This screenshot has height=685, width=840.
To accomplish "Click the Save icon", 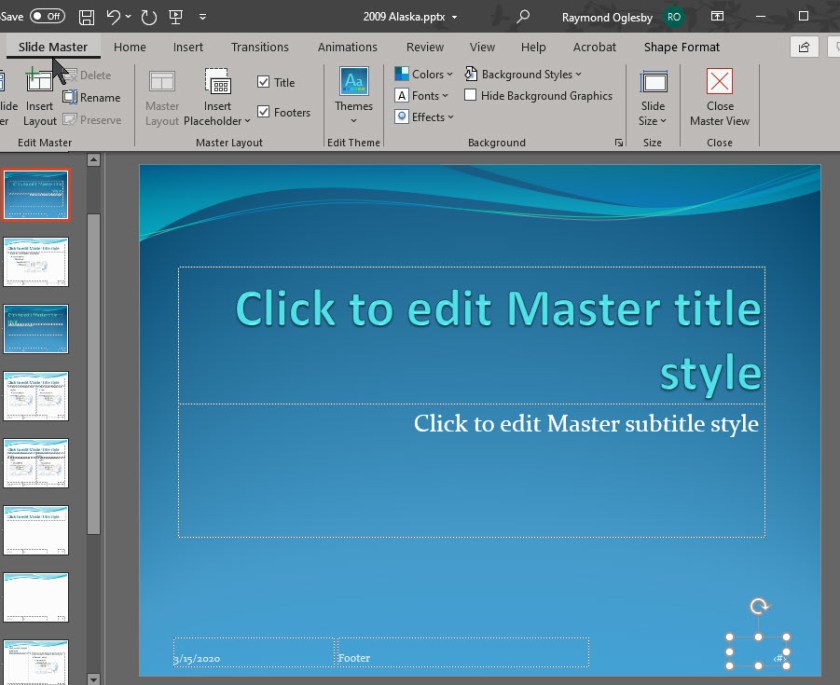I will tap(86, 16).
